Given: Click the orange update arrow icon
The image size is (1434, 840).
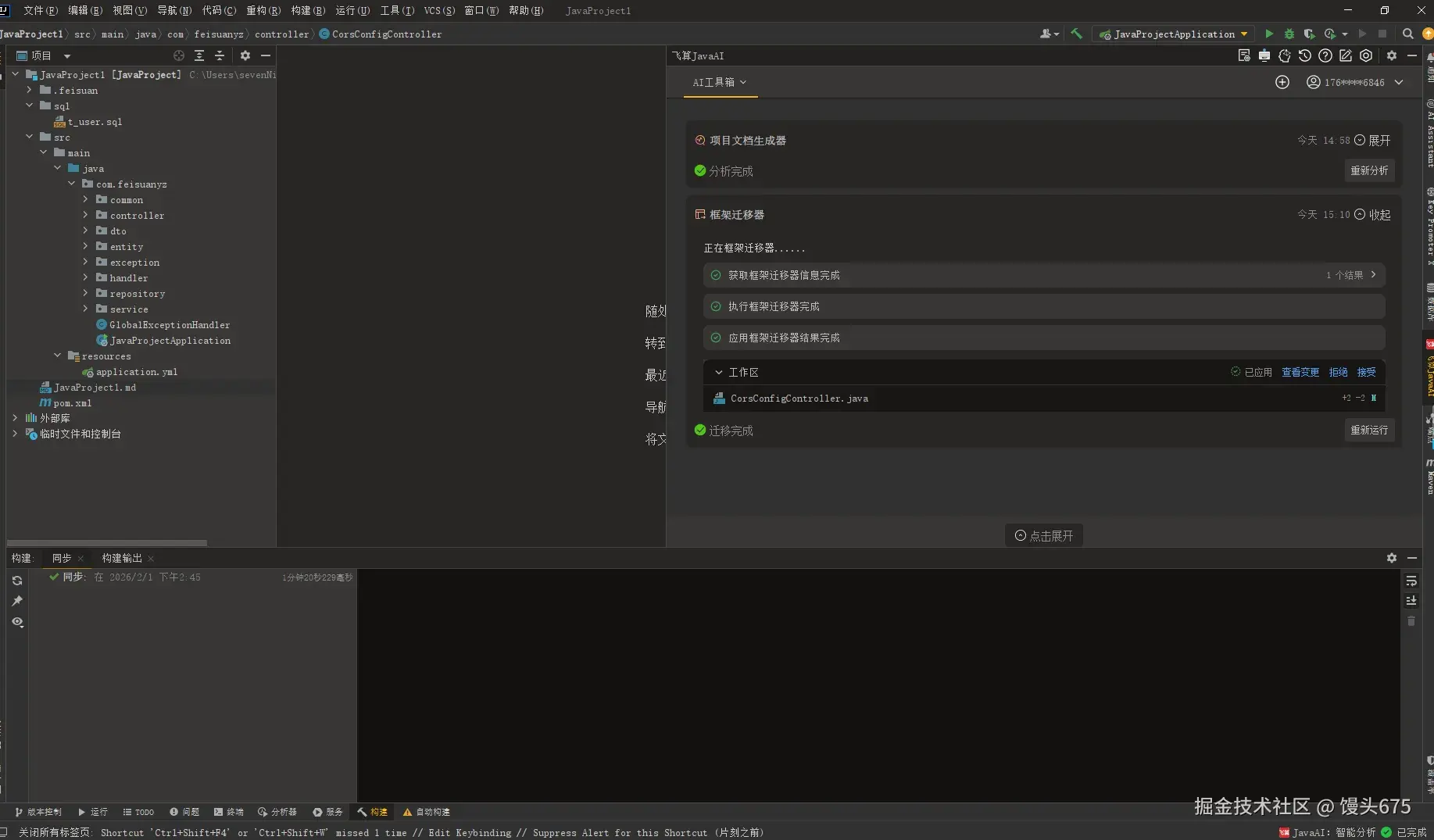Looking at the screenshot, I should click(1428, 34).
